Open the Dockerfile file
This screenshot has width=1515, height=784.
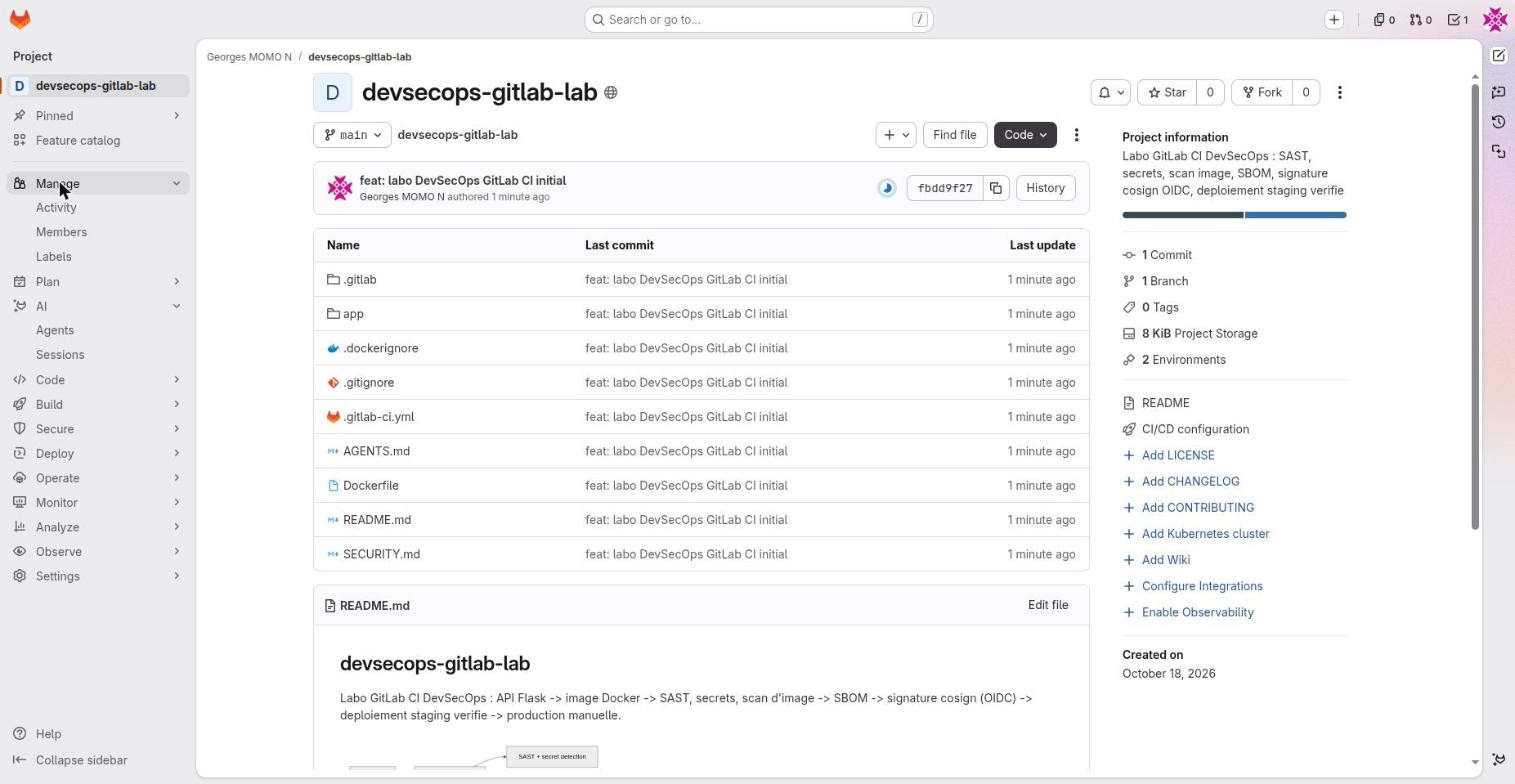point(370,486)
